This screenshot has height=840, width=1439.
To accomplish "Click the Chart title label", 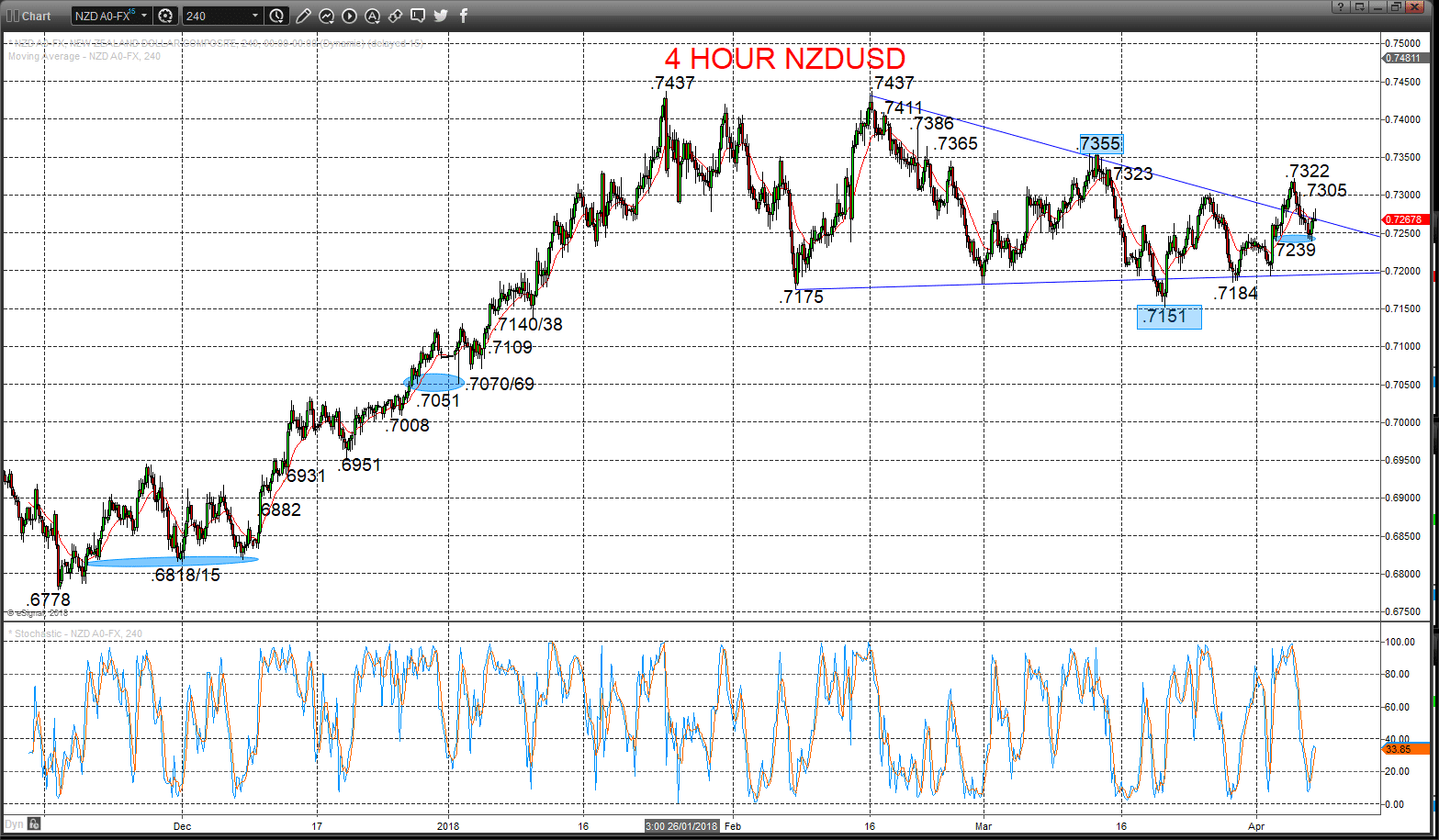I will click(37, 16).
